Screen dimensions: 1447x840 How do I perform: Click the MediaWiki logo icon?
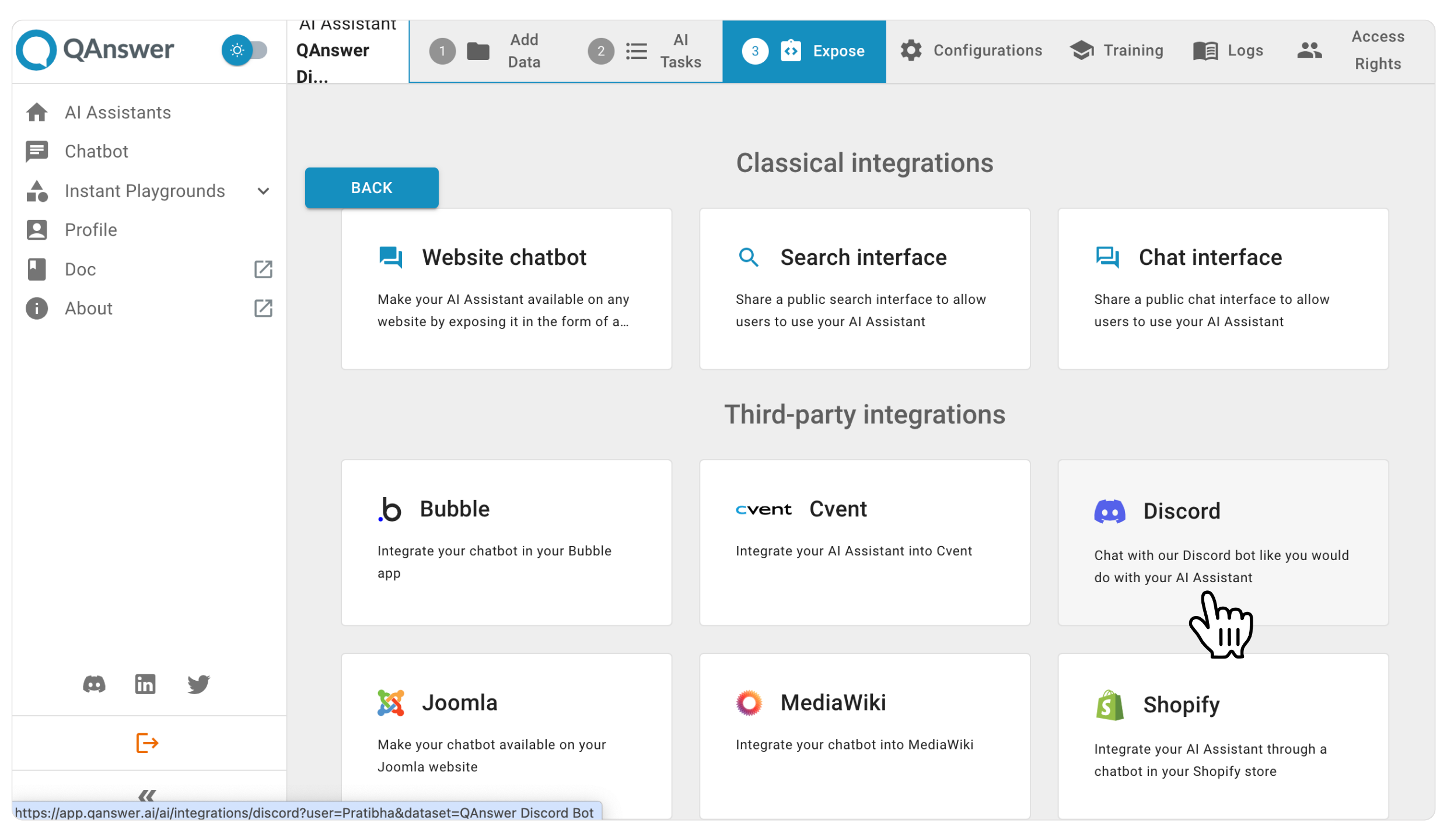click(x=749, y=703)
